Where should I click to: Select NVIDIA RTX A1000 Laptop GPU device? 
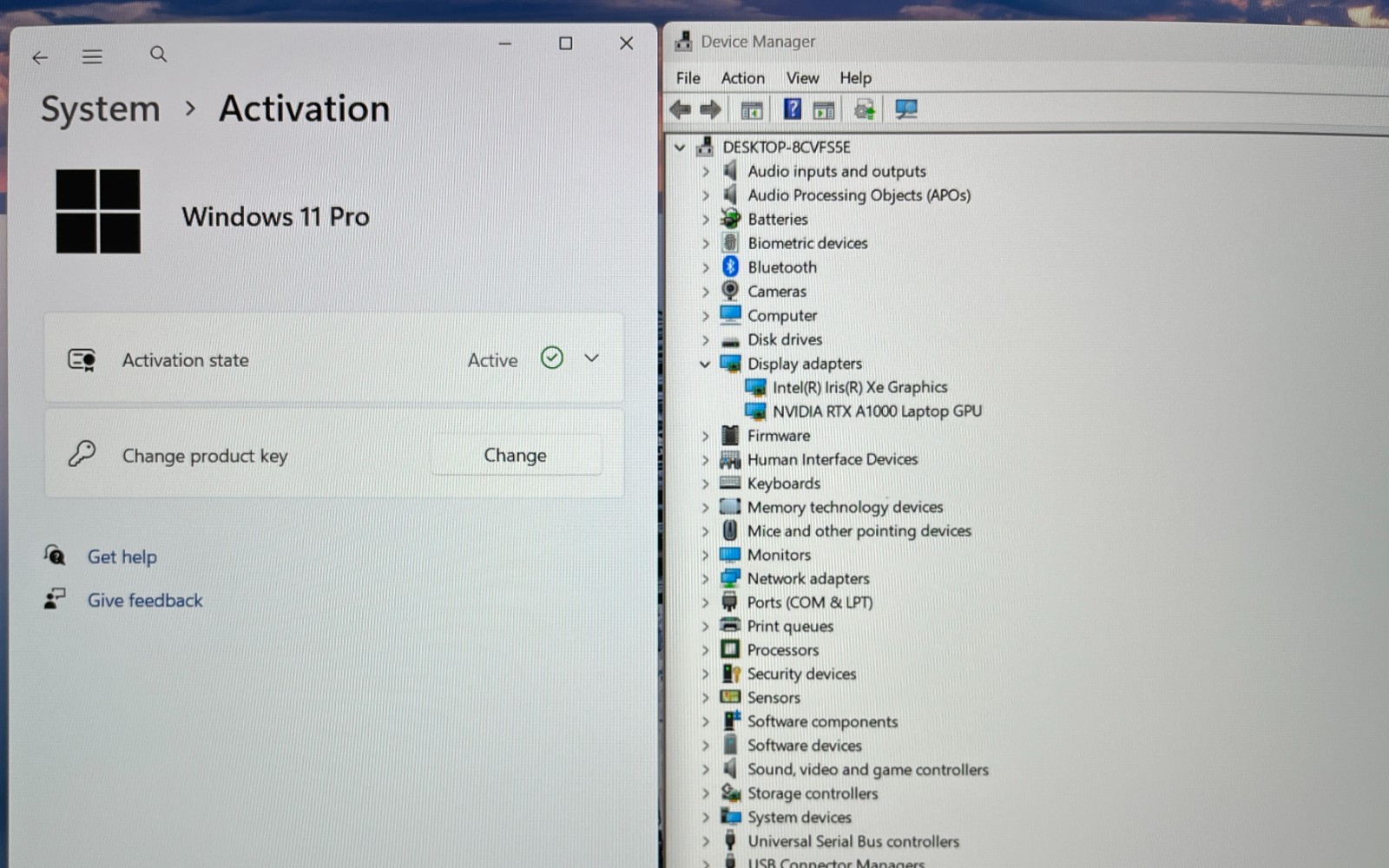[877, 411]
